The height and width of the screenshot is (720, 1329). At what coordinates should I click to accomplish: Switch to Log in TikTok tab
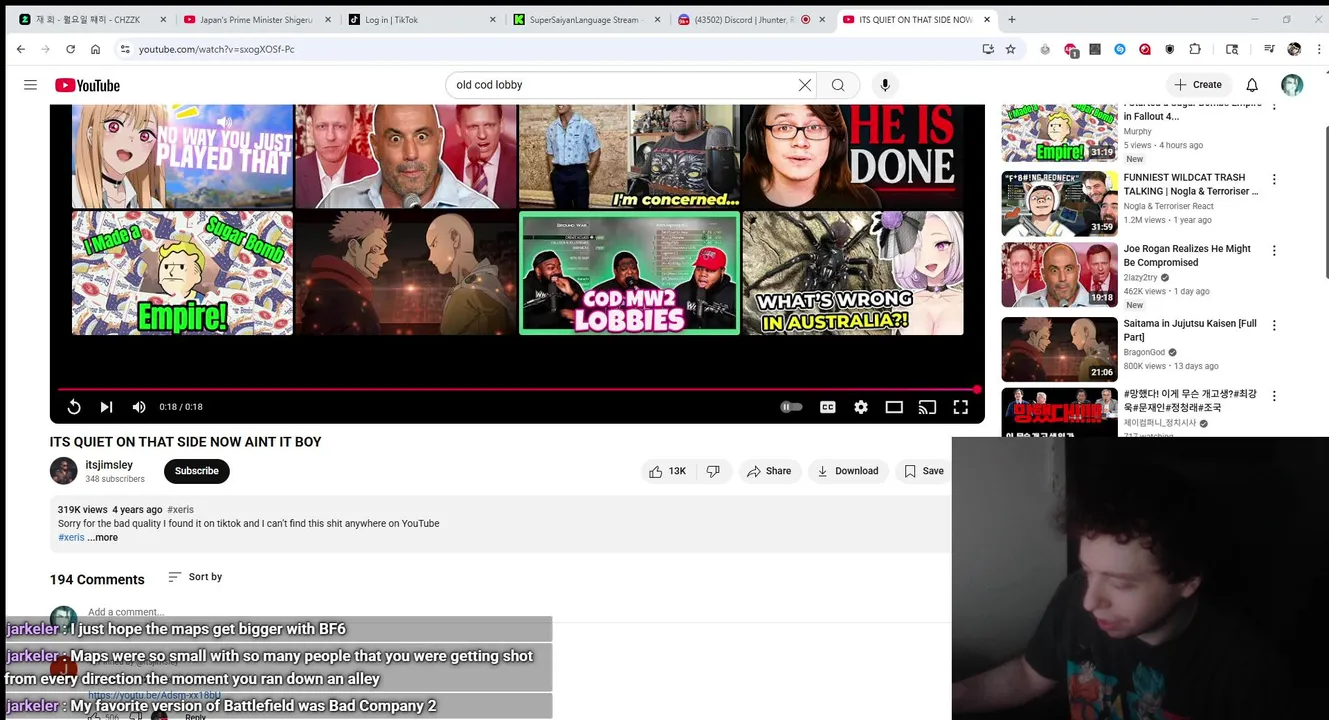pos(420,19)
